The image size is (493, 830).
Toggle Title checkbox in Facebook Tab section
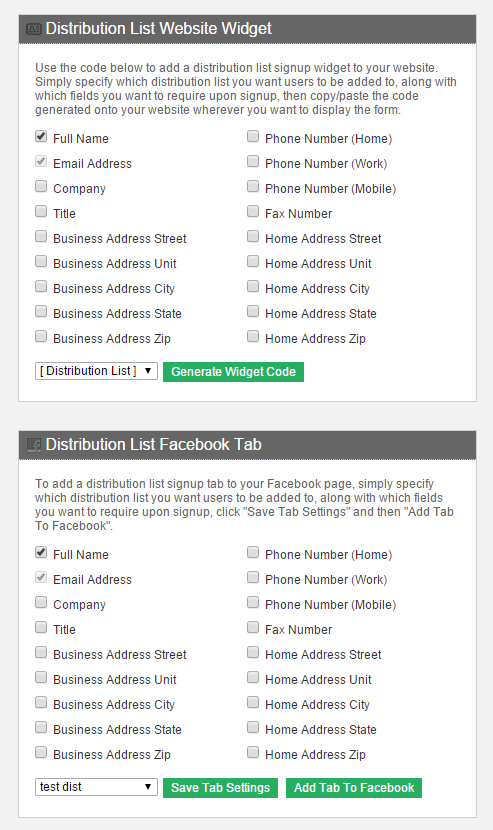(x=41, y=627)
